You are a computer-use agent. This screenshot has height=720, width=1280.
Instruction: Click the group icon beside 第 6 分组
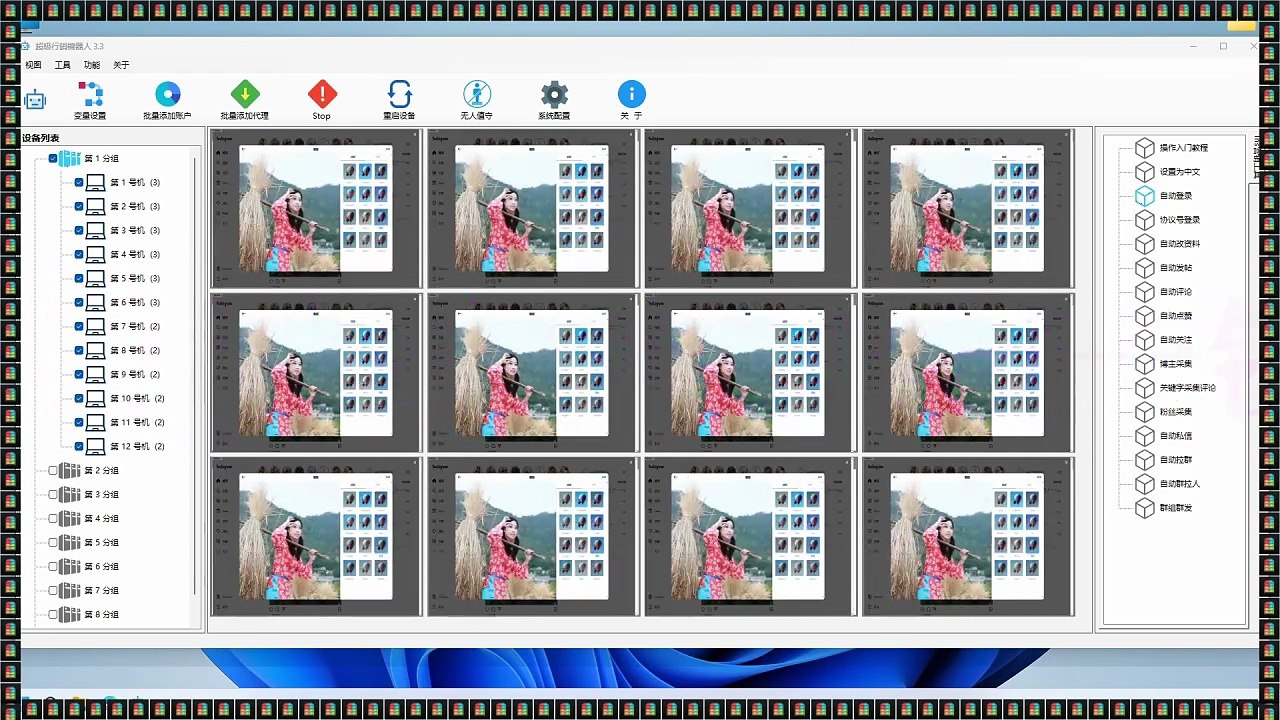click(x=69, y=566)
